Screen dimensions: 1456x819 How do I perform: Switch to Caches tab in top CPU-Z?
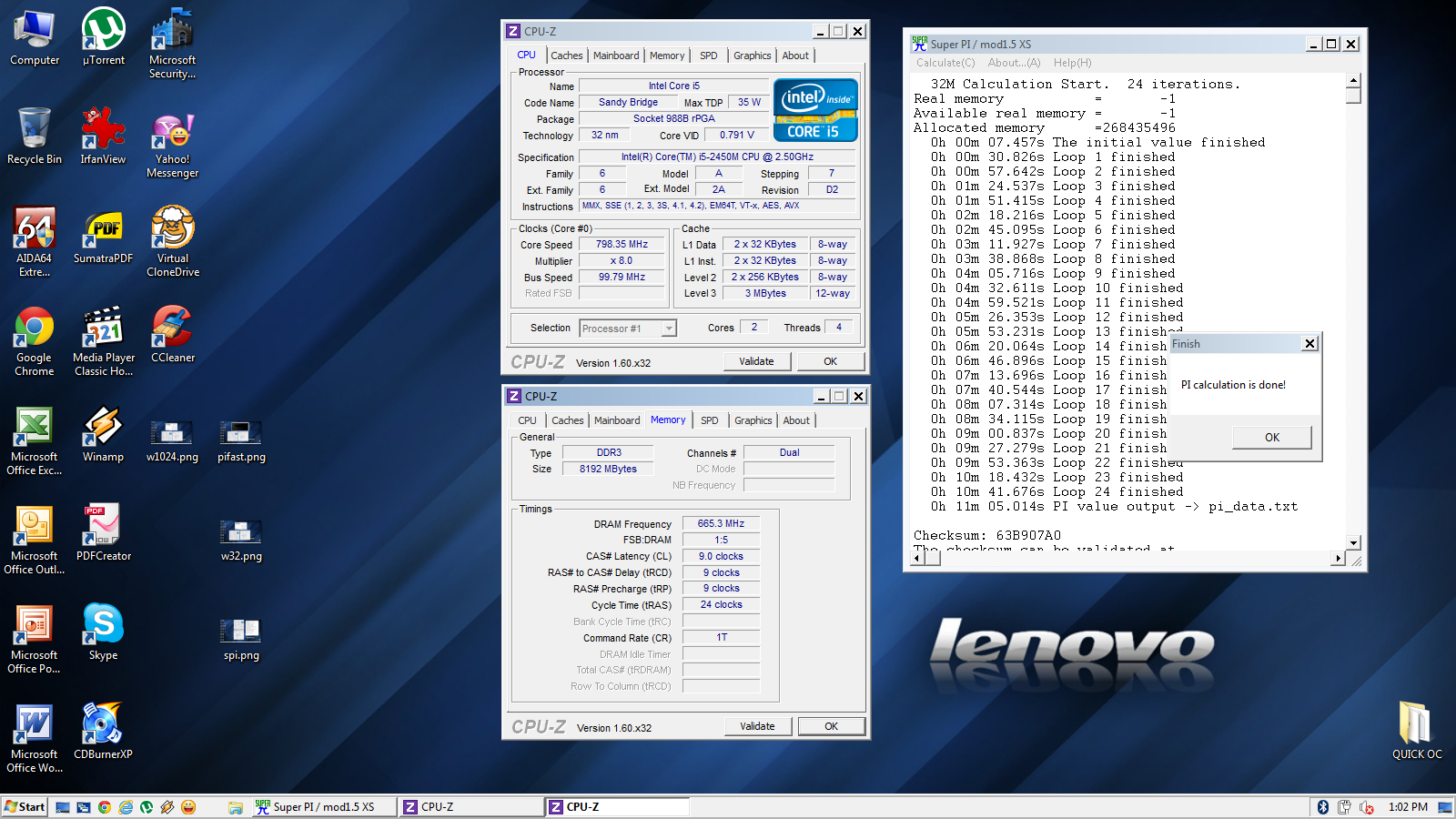click(566, 56)
